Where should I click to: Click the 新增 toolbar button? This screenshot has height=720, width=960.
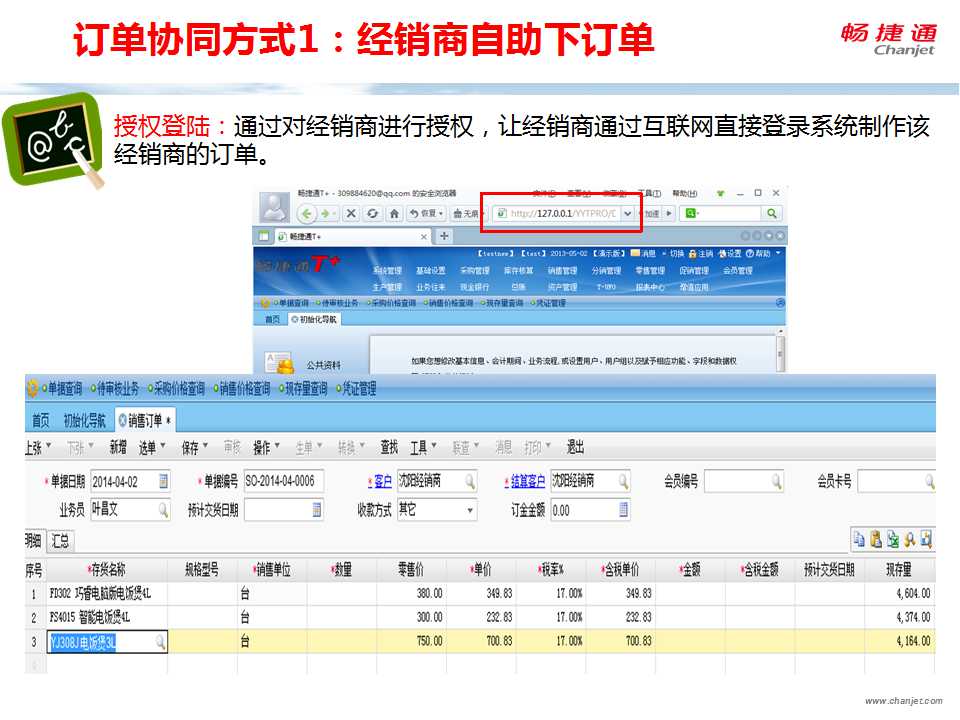click(118, 447)
